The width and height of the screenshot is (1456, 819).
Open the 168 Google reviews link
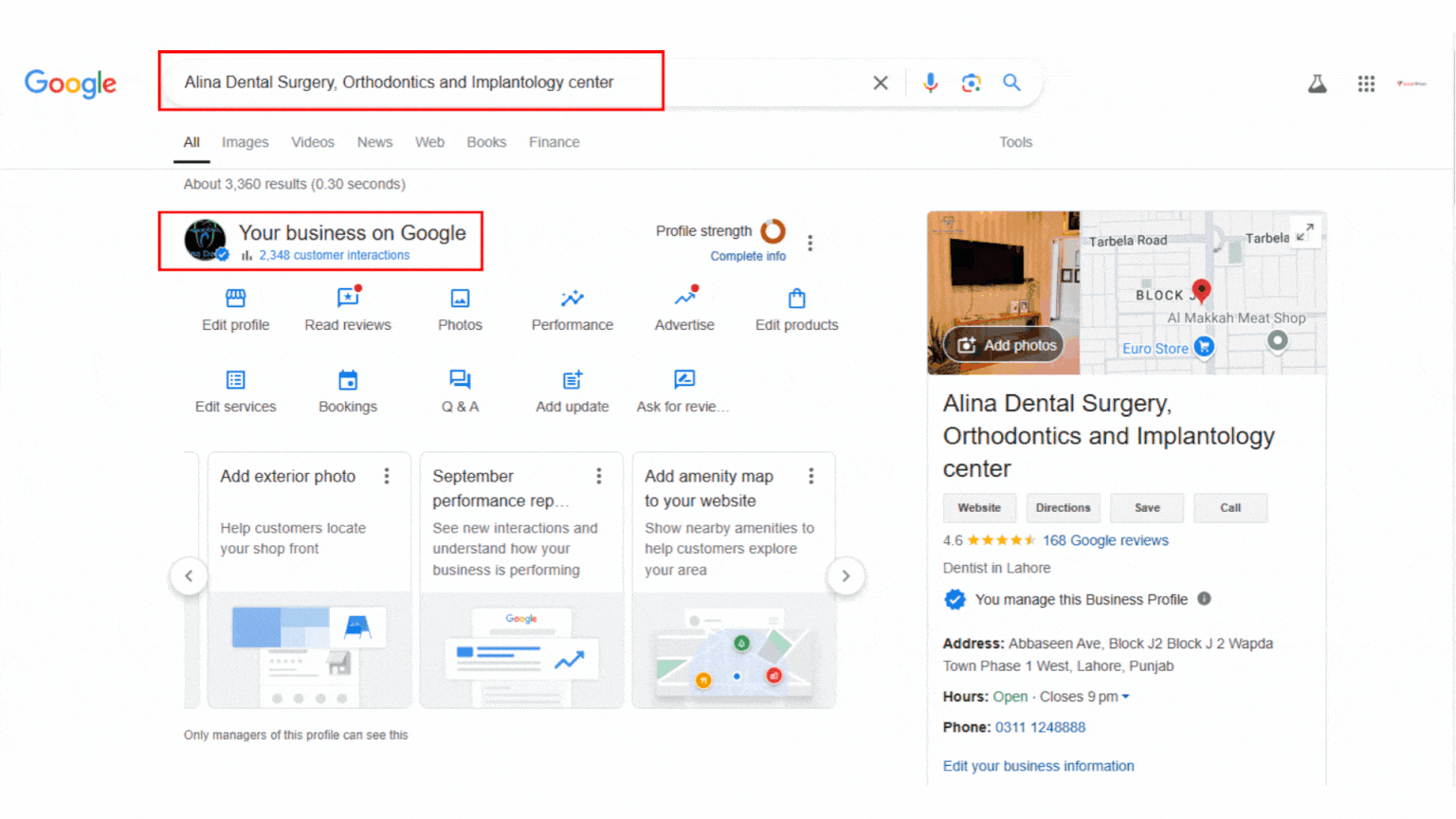coord(1105,540)
